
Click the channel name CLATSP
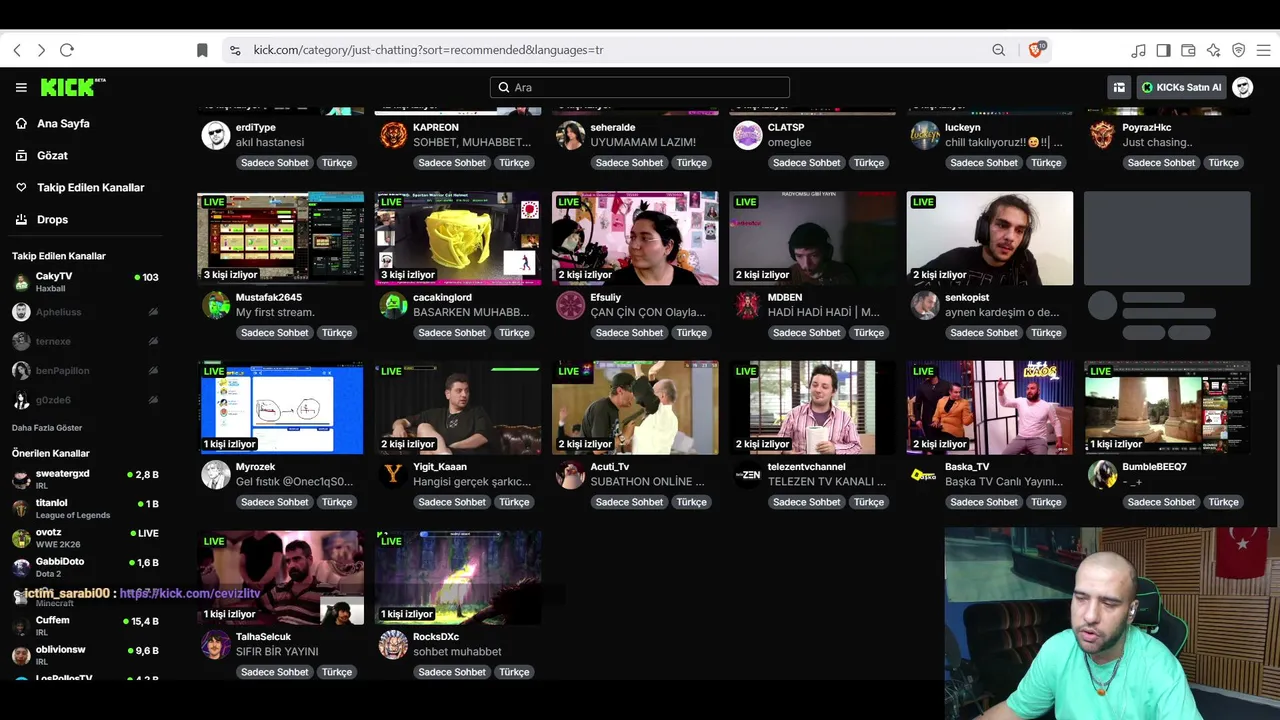click(786, 128)
